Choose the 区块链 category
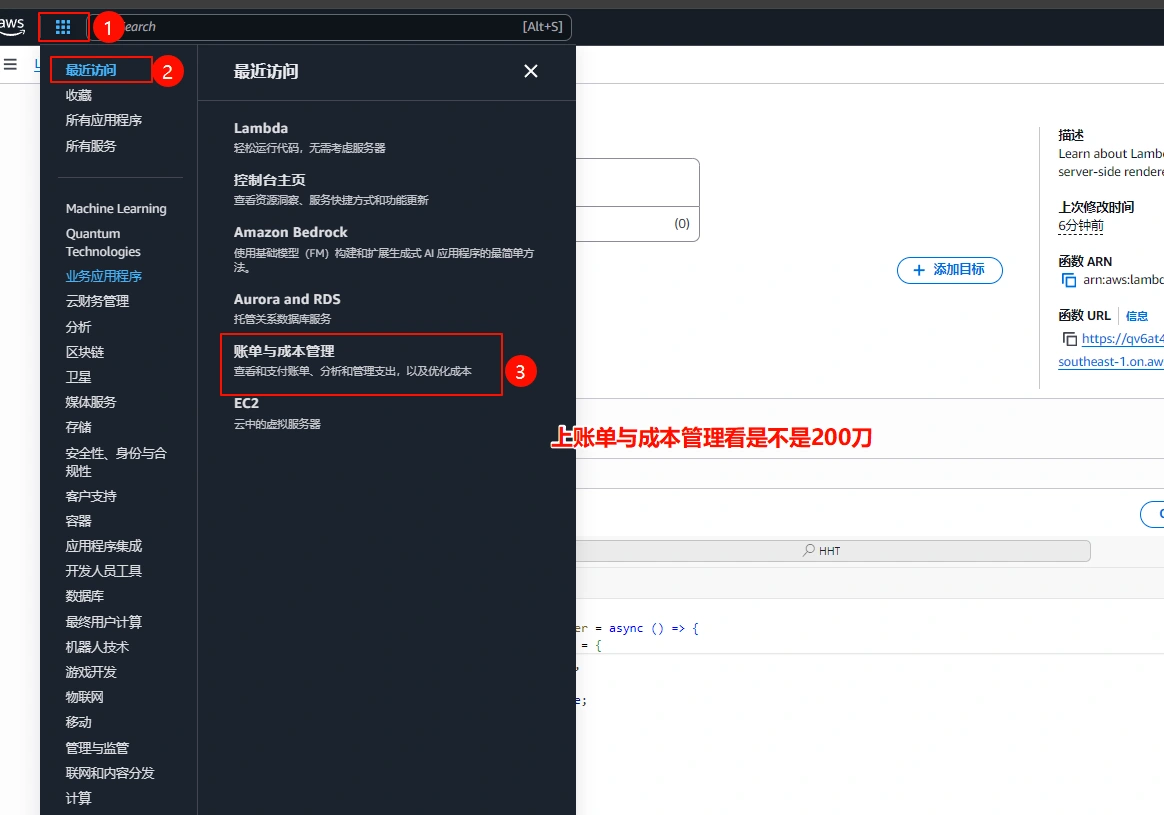Image resolution: width=1164 pixels, height=815 pixels. tap(85, 352)
